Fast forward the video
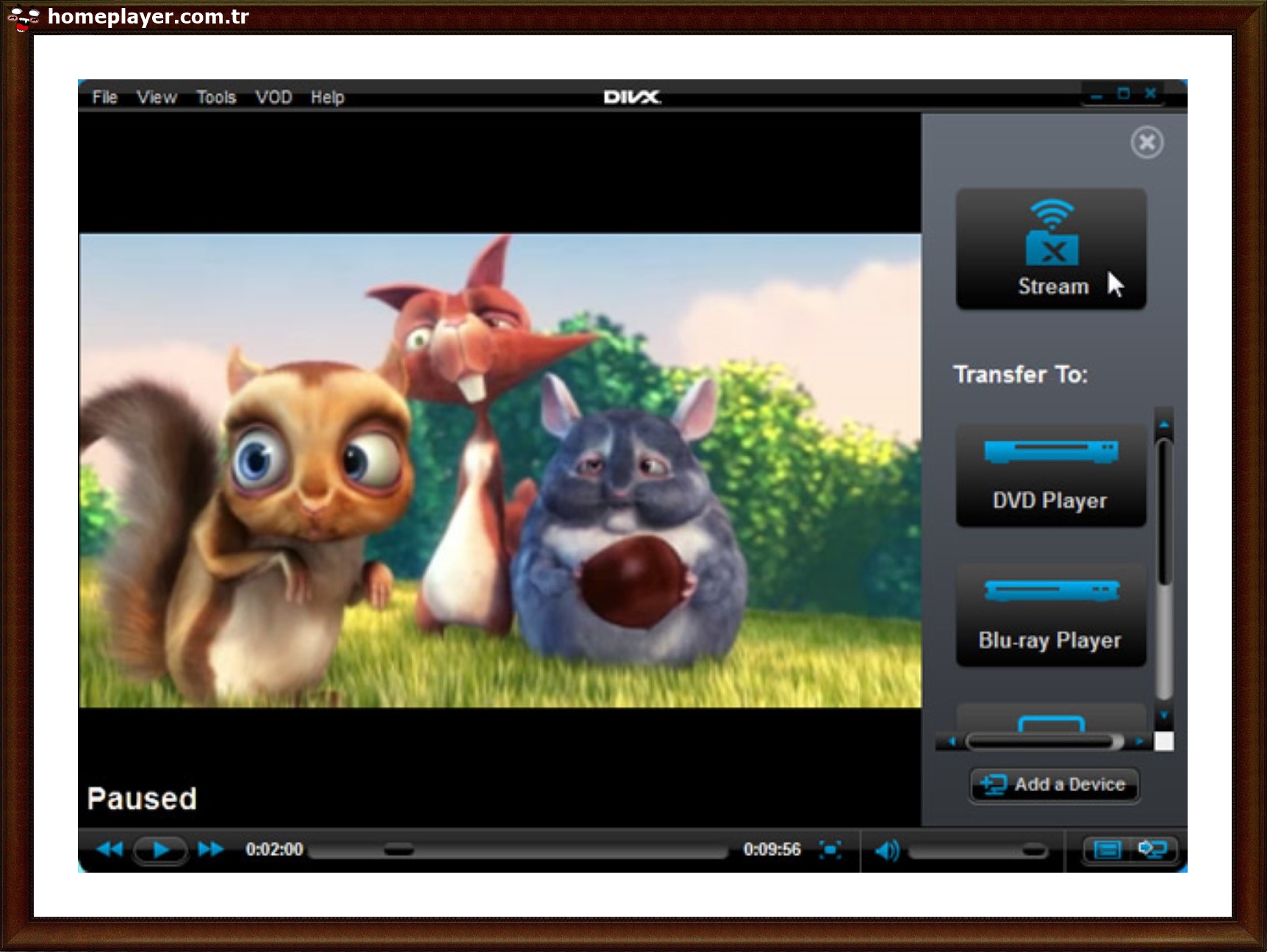This screenshot has width=1267, height=952. (x=210, y=849)
